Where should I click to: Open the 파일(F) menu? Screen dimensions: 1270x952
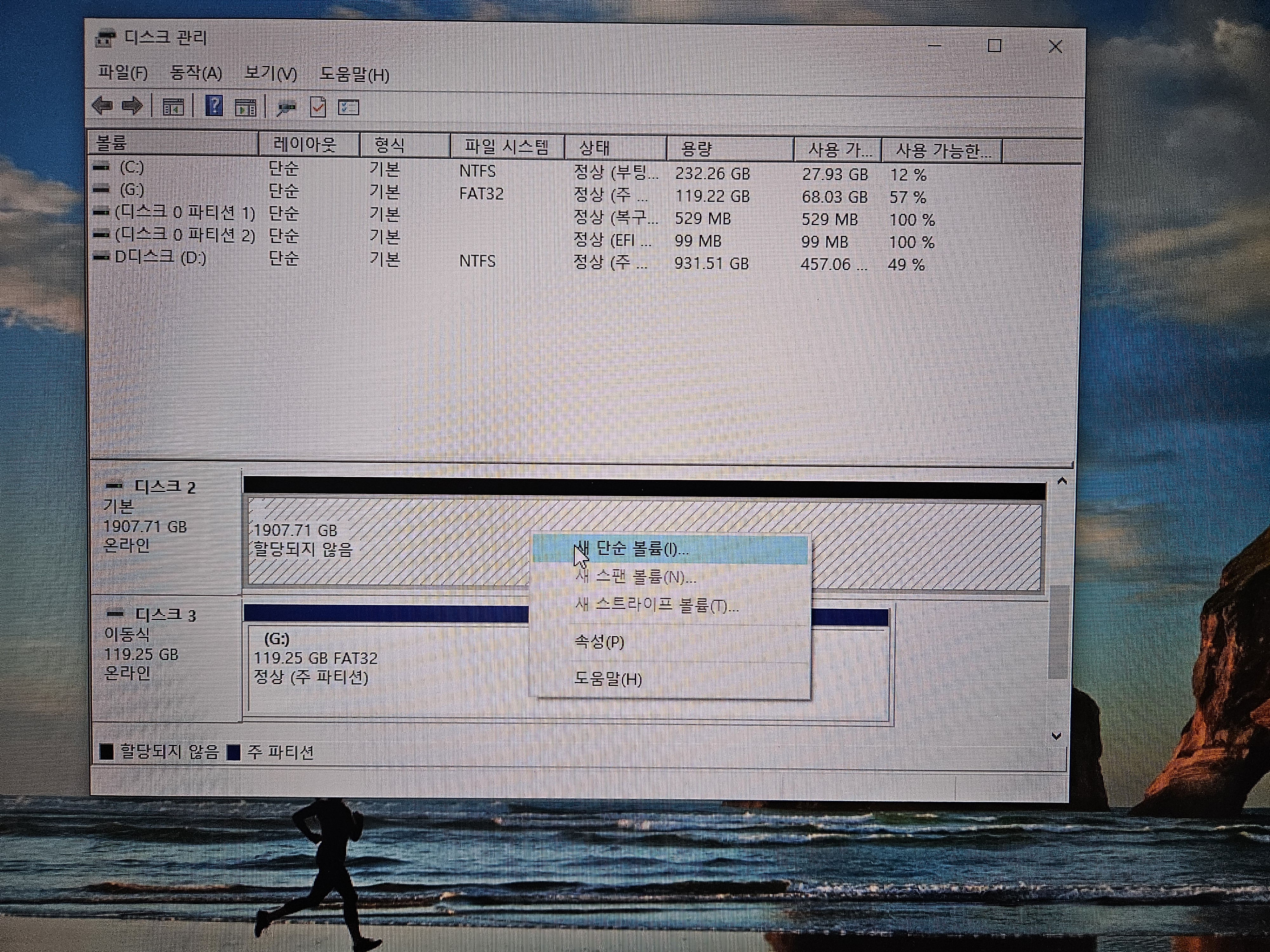pyautogui.click(x=123, y=73)
